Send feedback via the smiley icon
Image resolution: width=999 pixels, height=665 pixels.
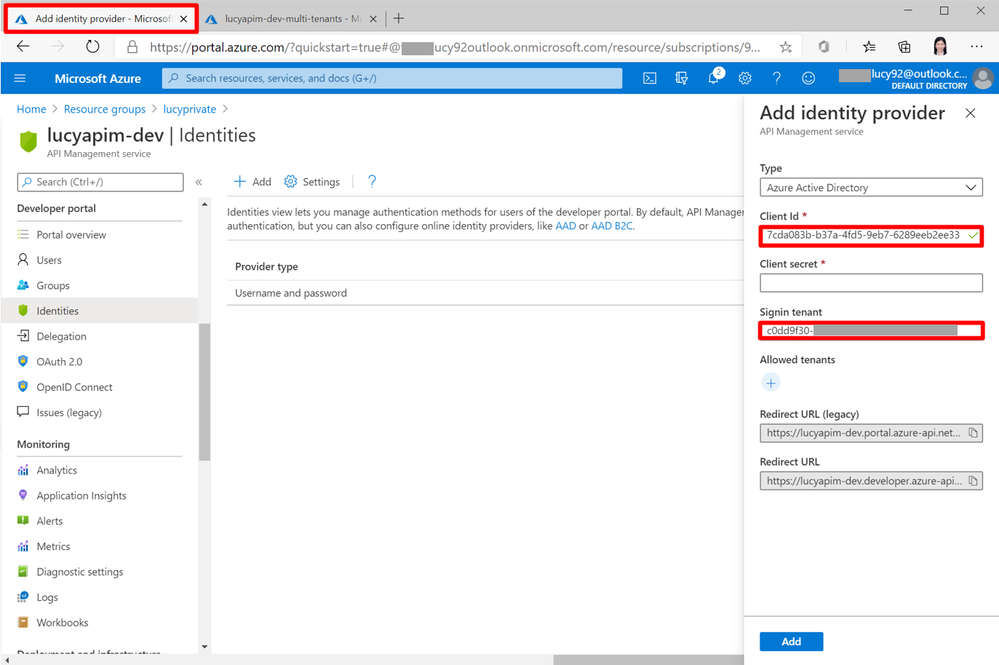click(x=808, y=78)
